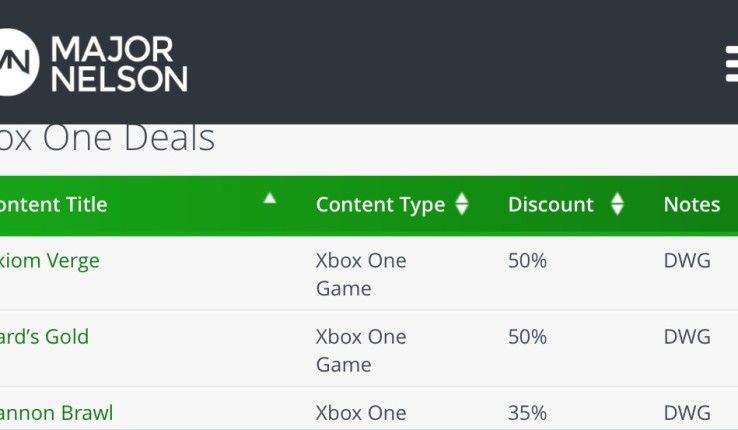
Task: Click the 50% discount for Bard's Gold
Action: point(527,337)
